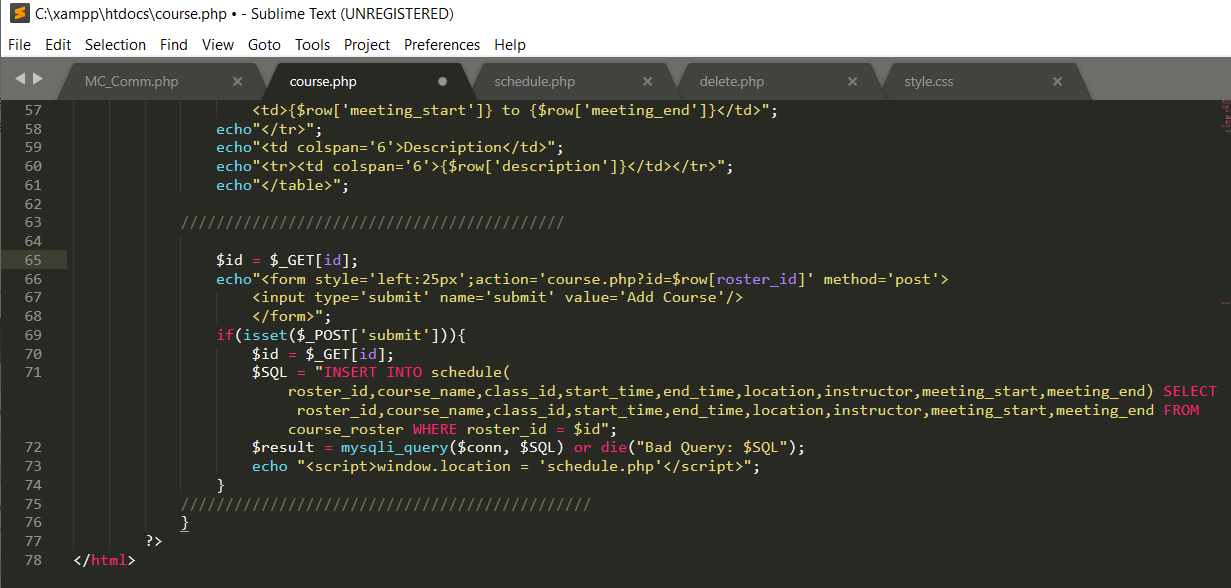Click the 'SELECT' keyword in the SQL
The width and height of the screenshot is (1231, 588).
pos(1190,391)
